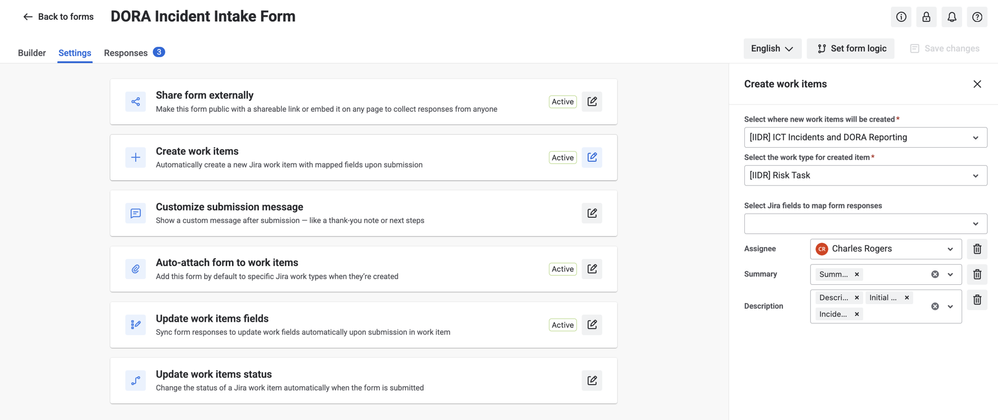Viewport: 998px width, 420px height.
Task: Edit Customize submission message setting
Action: coord(592,213)
